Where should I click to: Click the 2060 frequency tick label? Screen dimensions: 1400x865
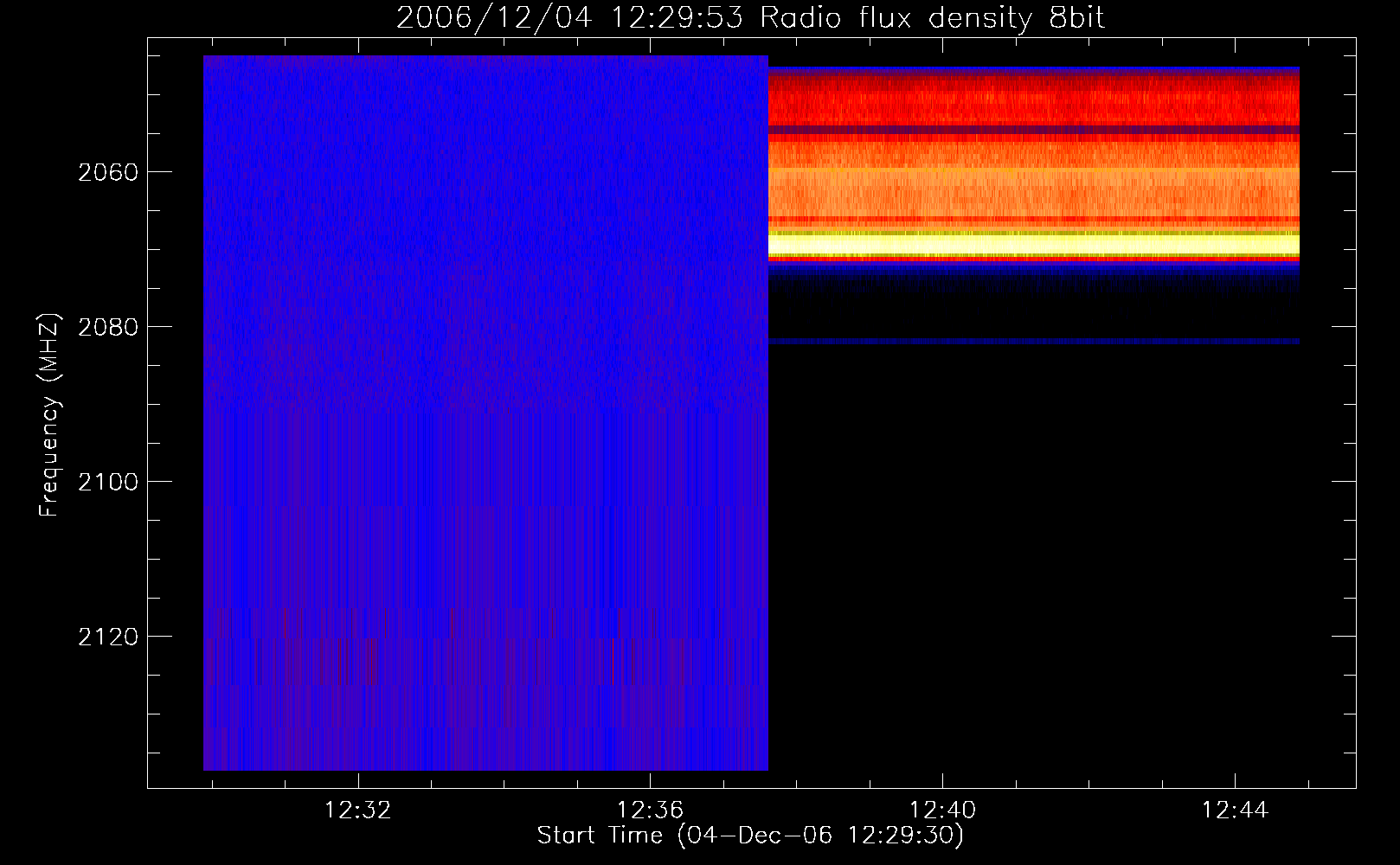(108, 172)
